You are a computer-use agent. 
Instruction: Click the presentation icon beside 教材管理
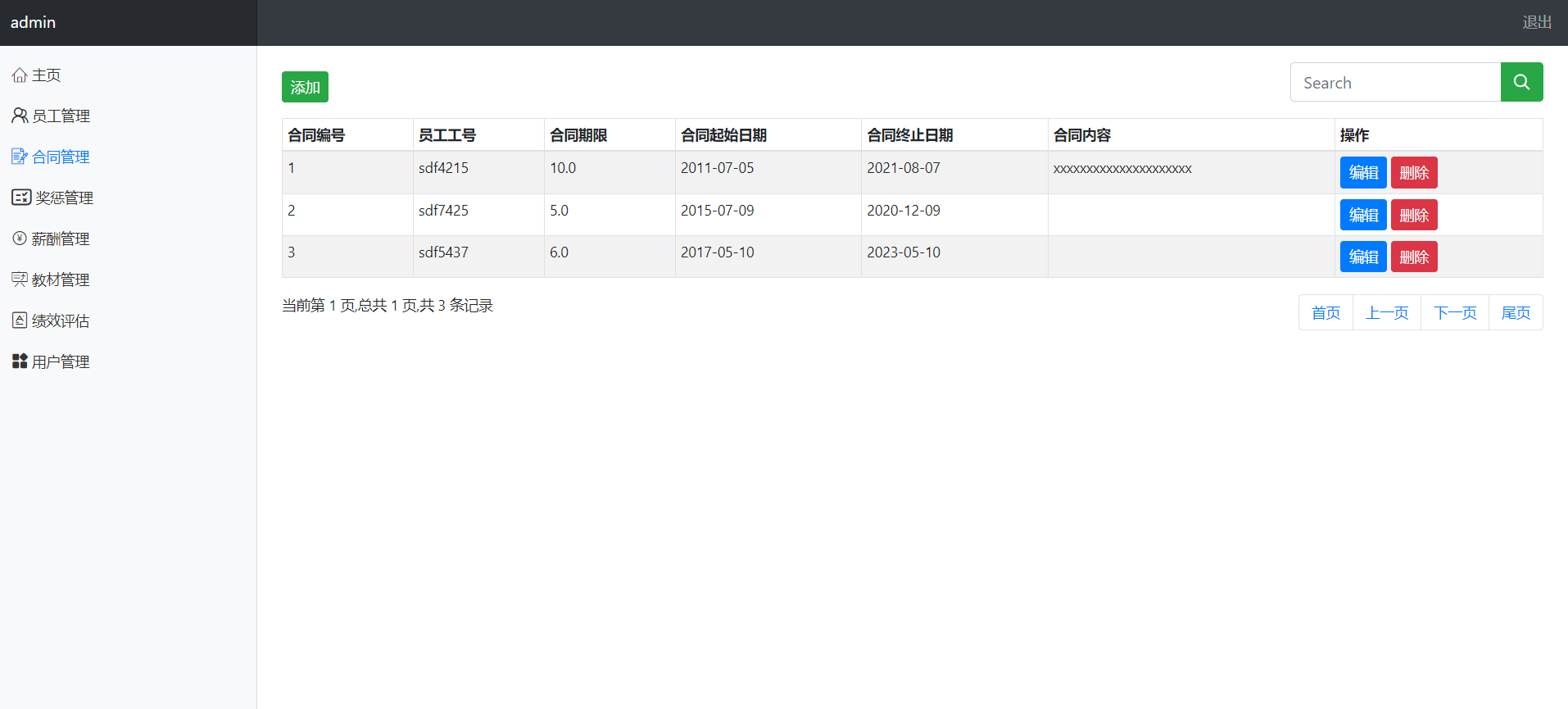[20, 280]
